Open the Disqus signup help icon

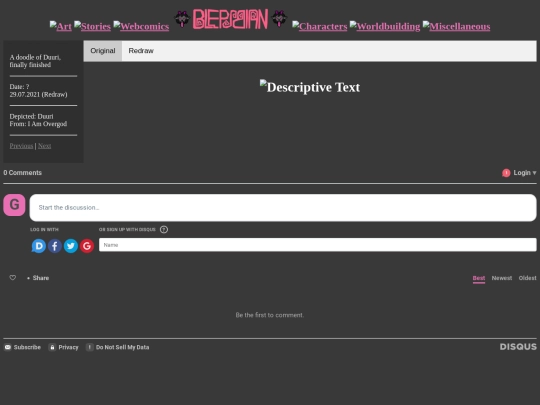tap(164, 229)
